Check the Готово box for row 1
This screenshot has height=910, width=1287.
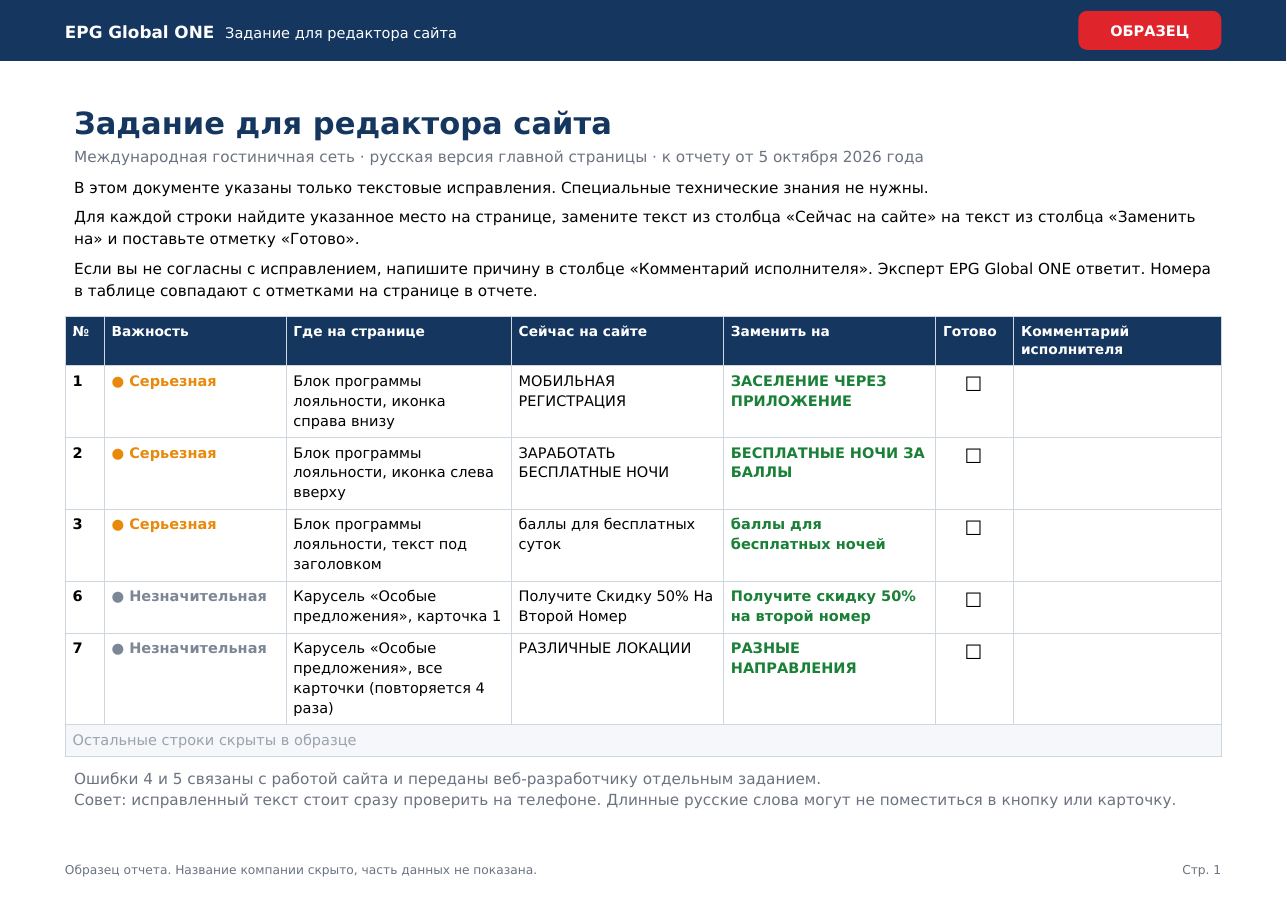(x=973, y=383)
